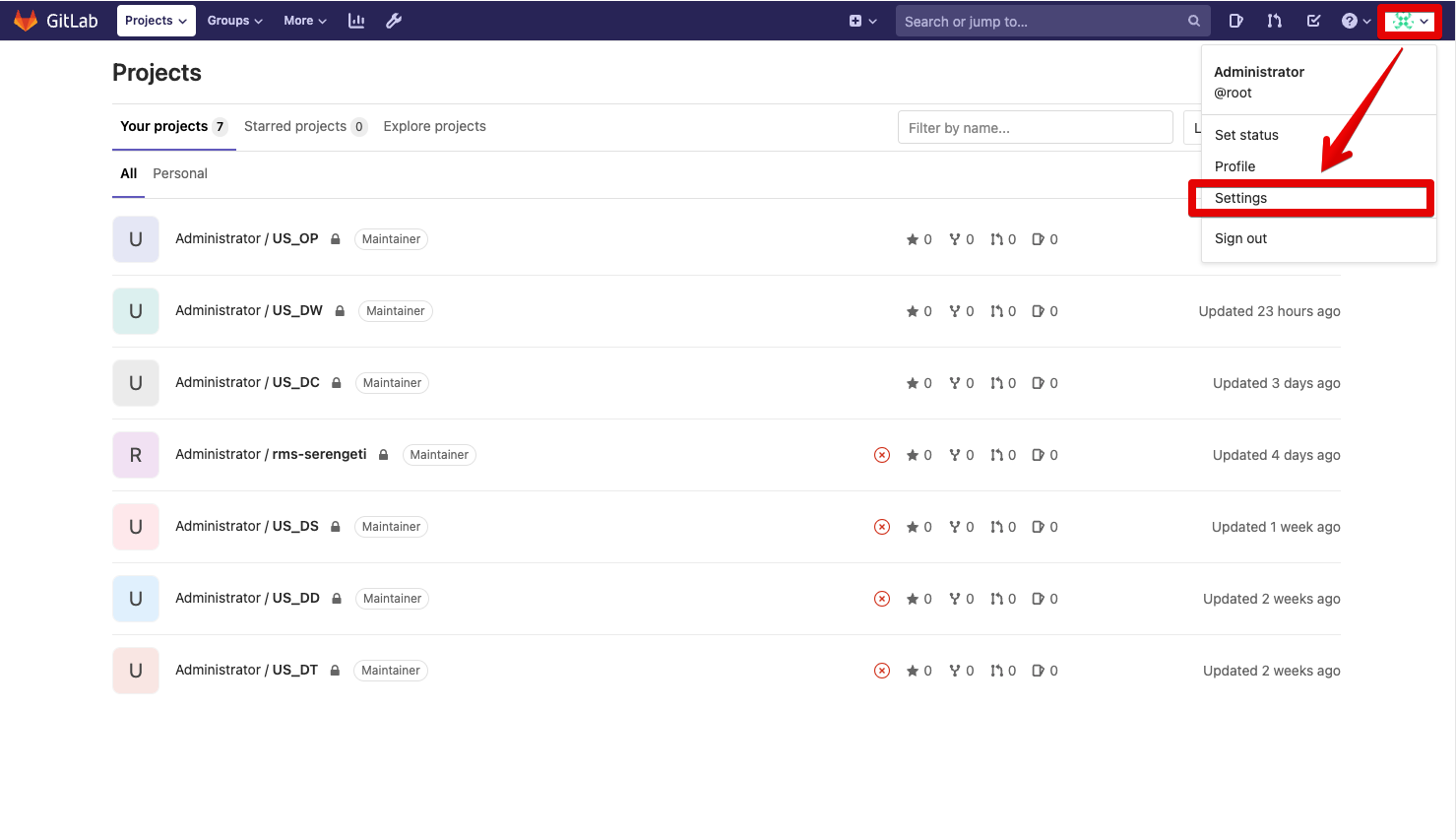Image resolution: width=1456 pixels, height=839 pixels.
Task: Switch to the Personal projects tab
Action: (180, 173)
